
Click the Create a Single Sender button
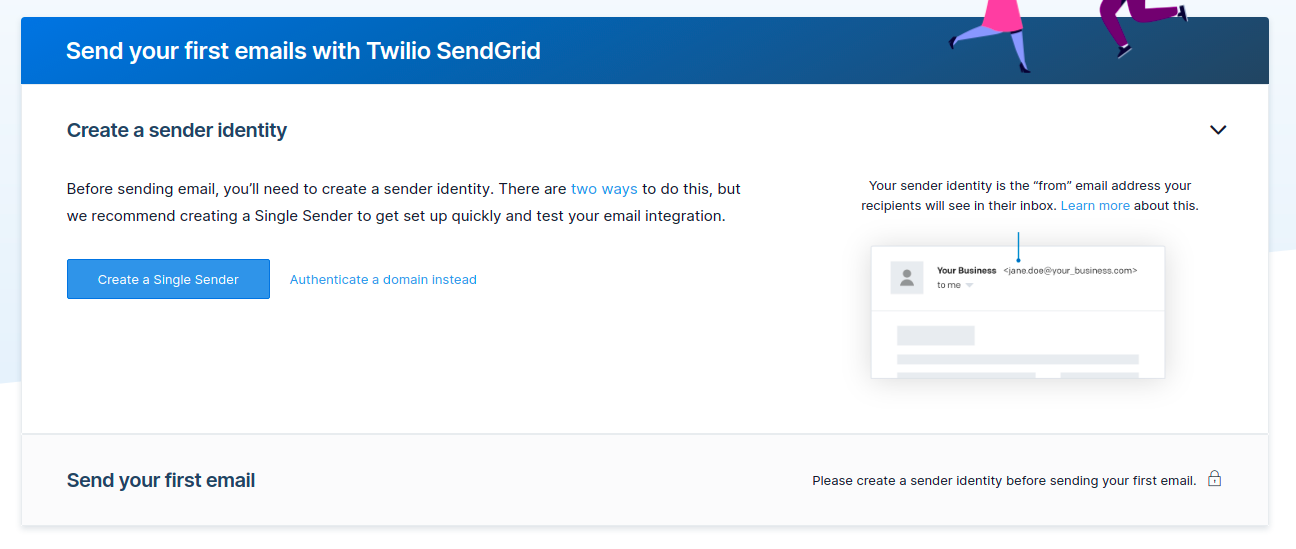pyautogui.click(x=168, y=279)
